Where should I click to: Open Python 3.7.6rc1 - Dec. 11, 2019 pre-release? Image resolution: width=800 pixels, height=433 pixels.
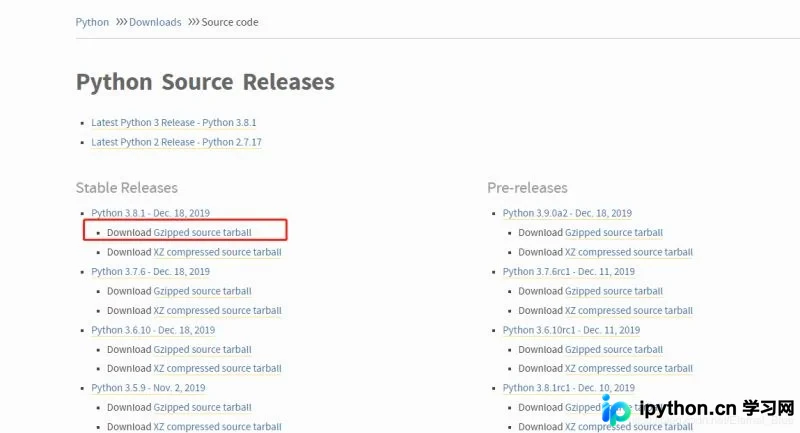[x=568, y=271]
